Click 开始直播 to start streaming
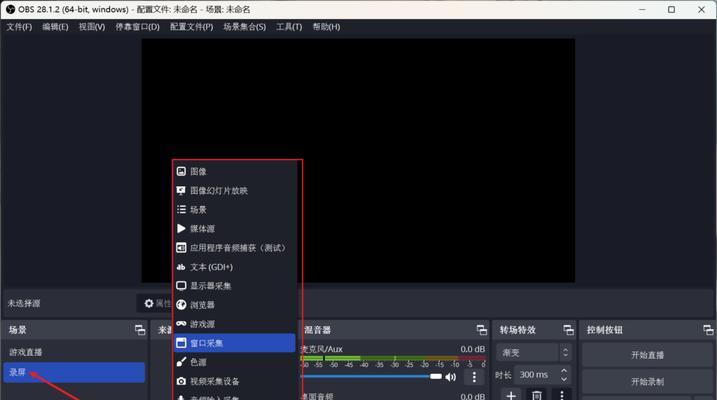This screenshot has width=717, height=400. click(x=647, y=355)
